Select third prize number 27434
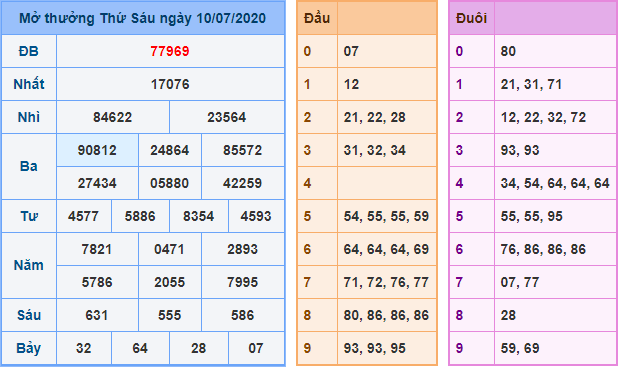This screenshot has width=619, height=367. pyautogui.click(x=97, y=184)
